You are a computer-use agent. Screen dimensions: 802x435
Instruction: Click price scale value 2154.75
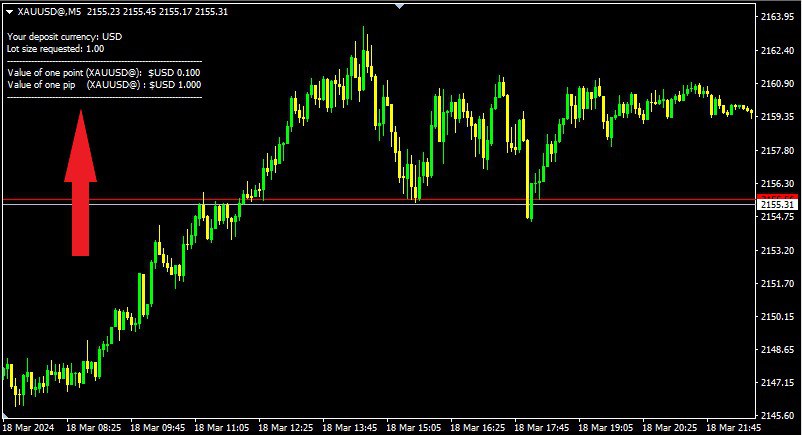tap(777, 216)
